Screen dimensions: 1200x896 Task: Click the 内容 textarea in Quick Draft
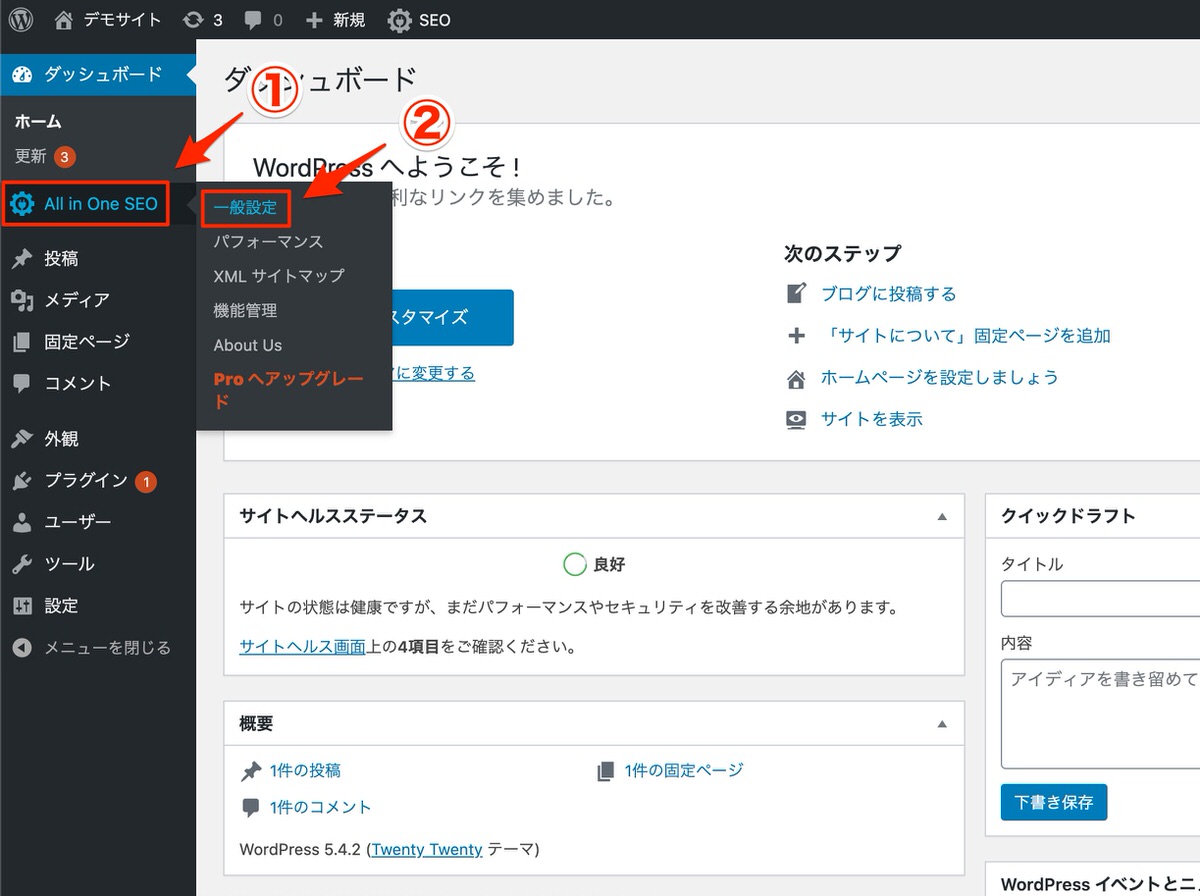(x=1100, y=714)
